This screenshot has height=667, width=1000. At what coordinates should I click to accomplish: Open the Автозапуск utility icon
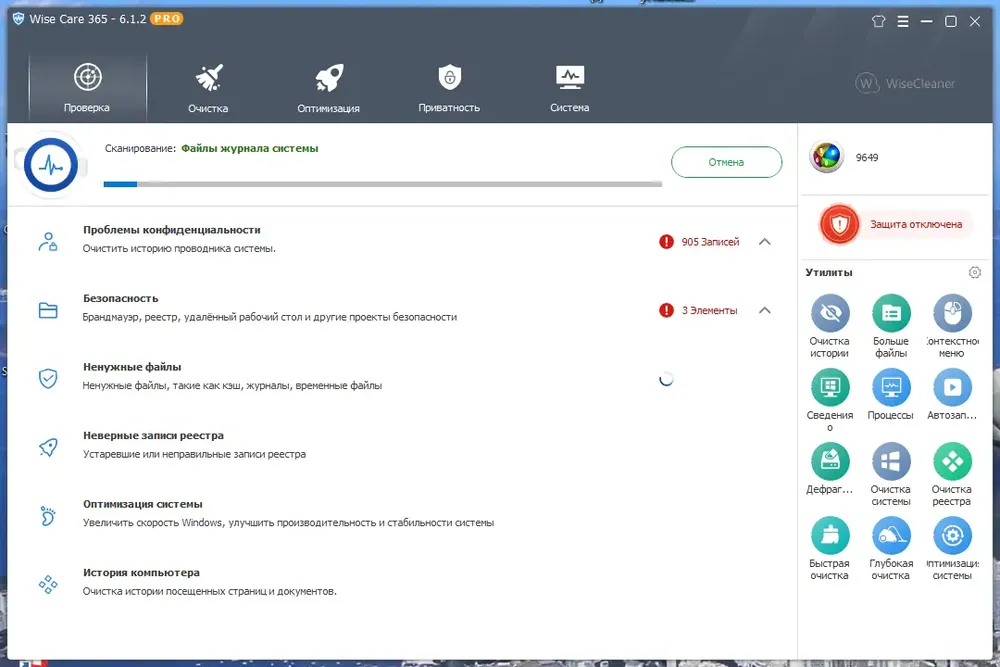coord(952,387)
